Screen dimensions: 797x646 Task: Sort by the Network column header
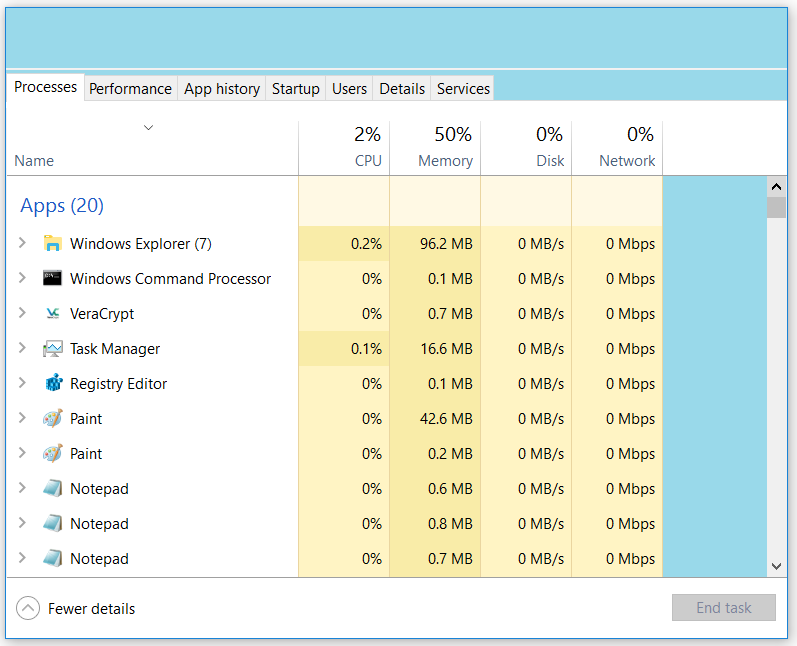click(617, 148)
